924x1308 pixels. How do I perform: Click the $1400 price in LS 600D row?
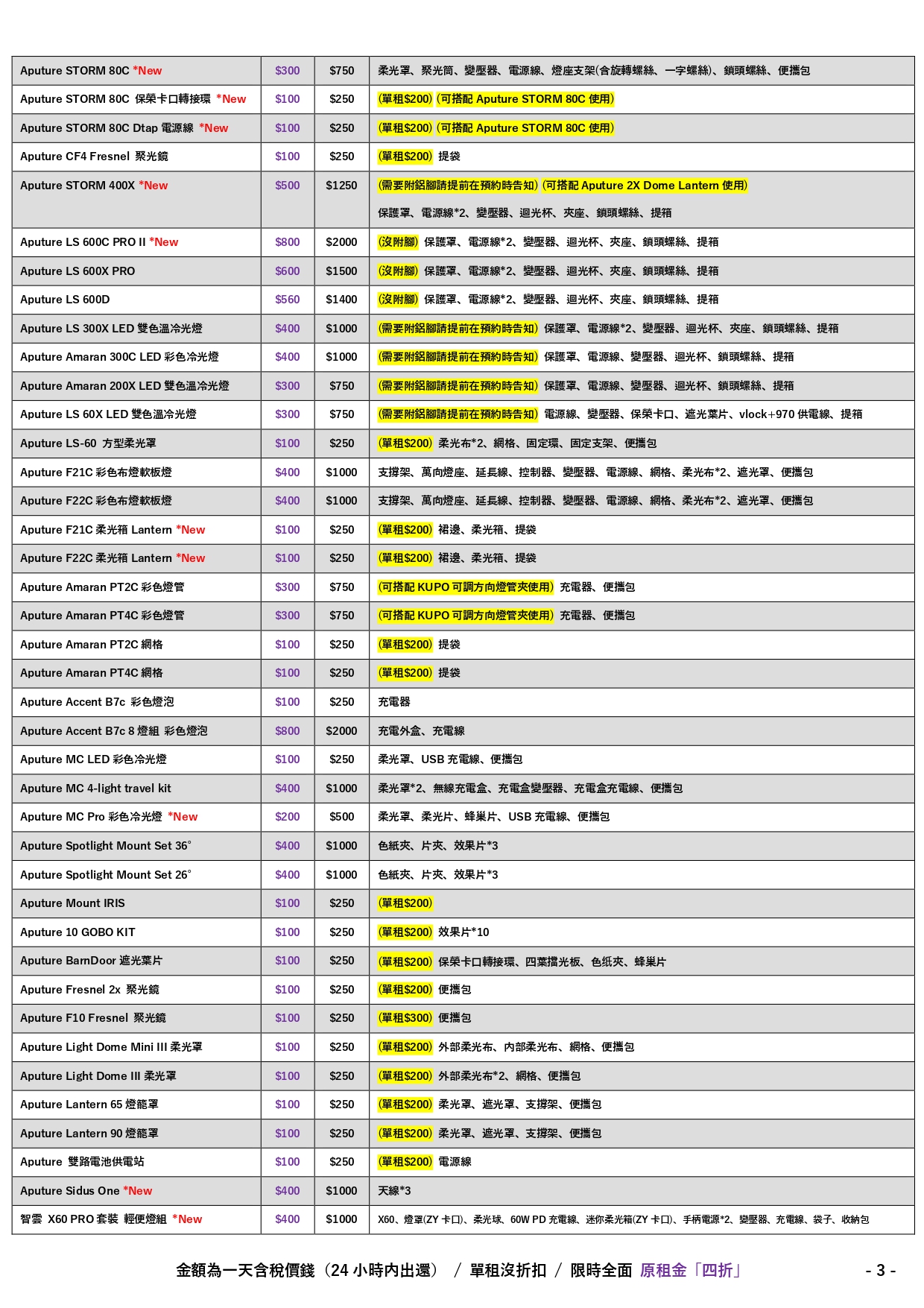pos(341,300)
